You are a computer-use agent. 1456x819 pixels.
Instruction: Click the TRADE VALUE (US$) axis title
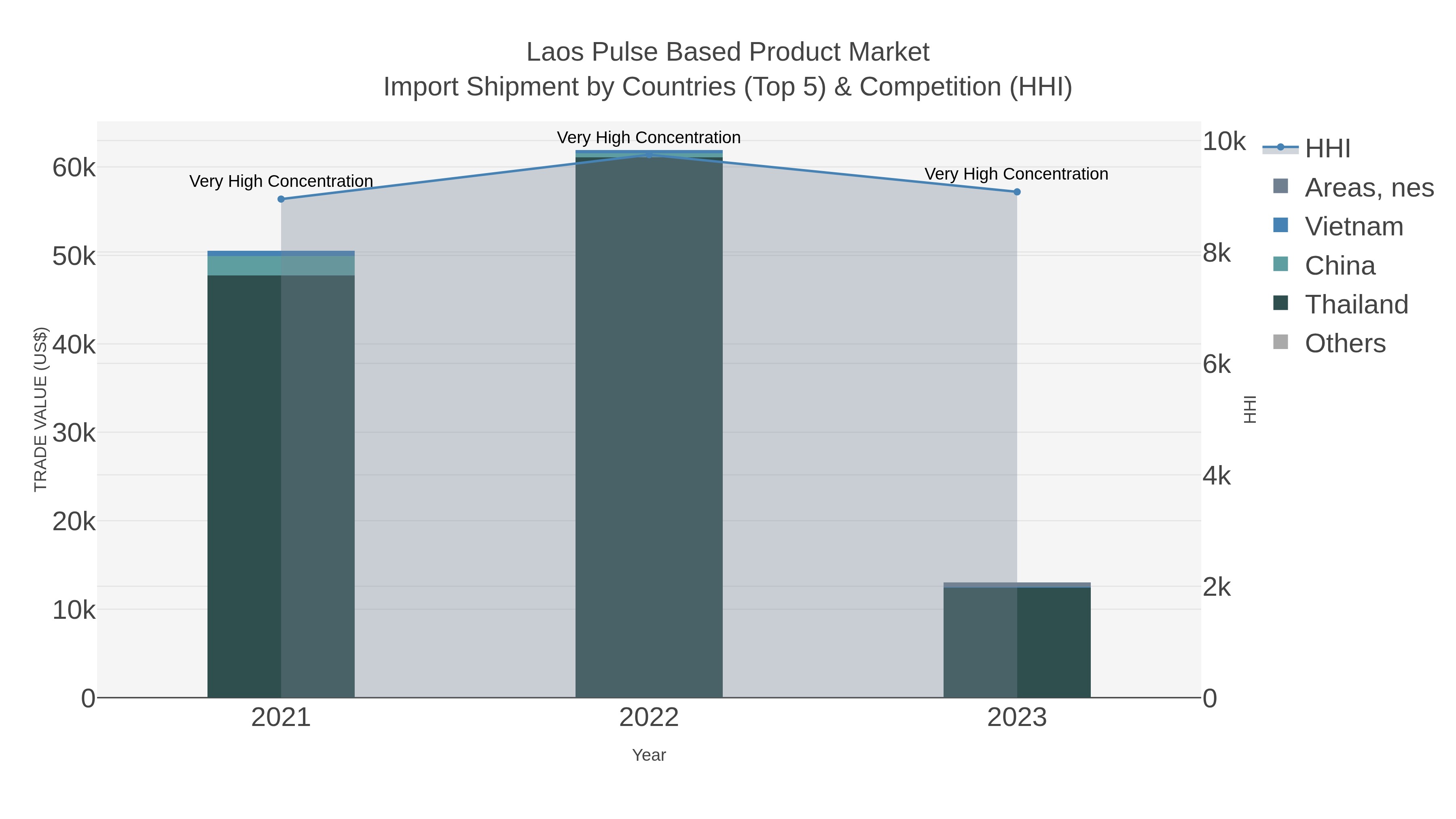pyautogui.click(x=41, y=409)
